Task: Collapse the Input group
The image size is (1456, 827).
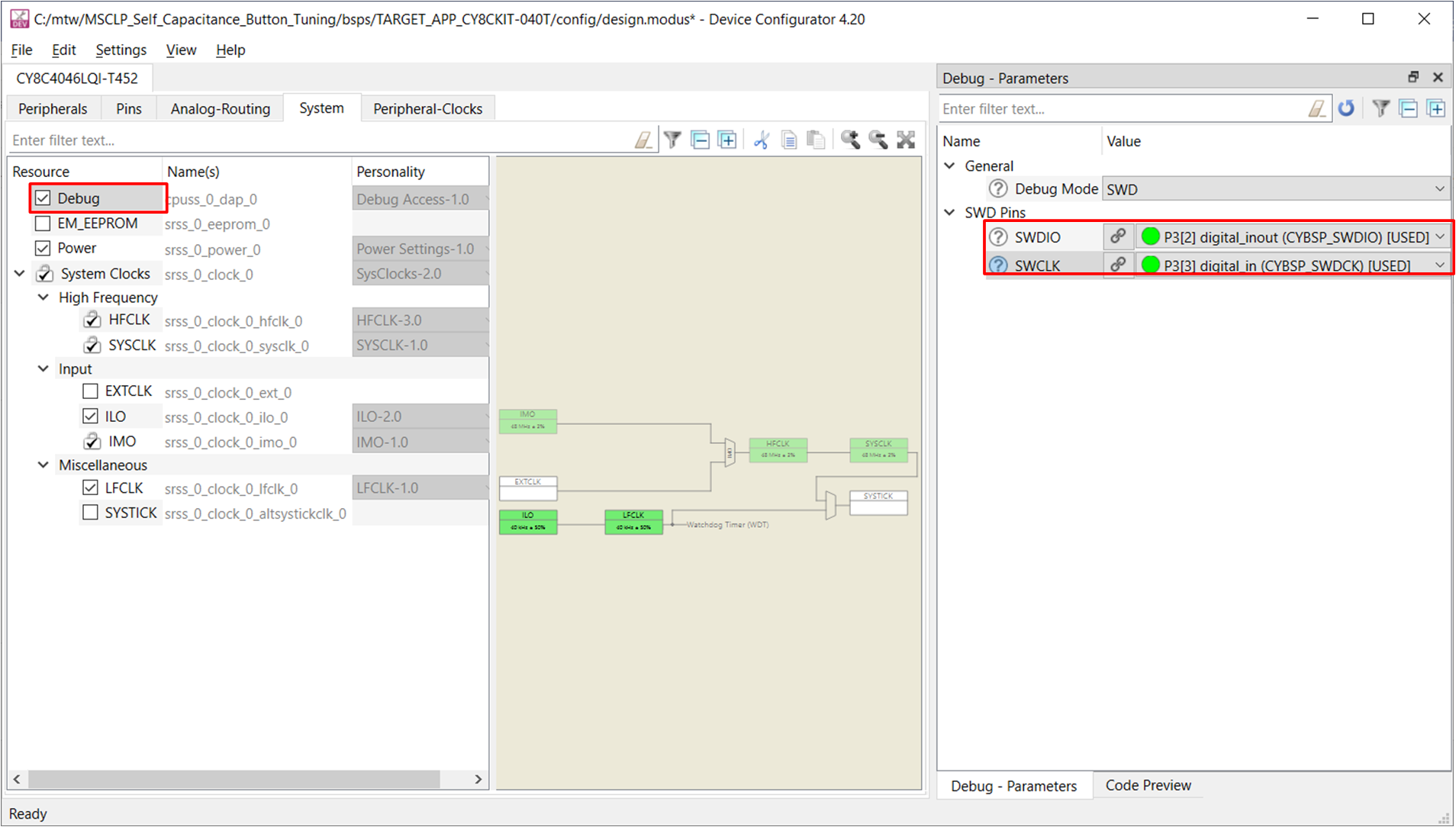Action: click(43, 368)
